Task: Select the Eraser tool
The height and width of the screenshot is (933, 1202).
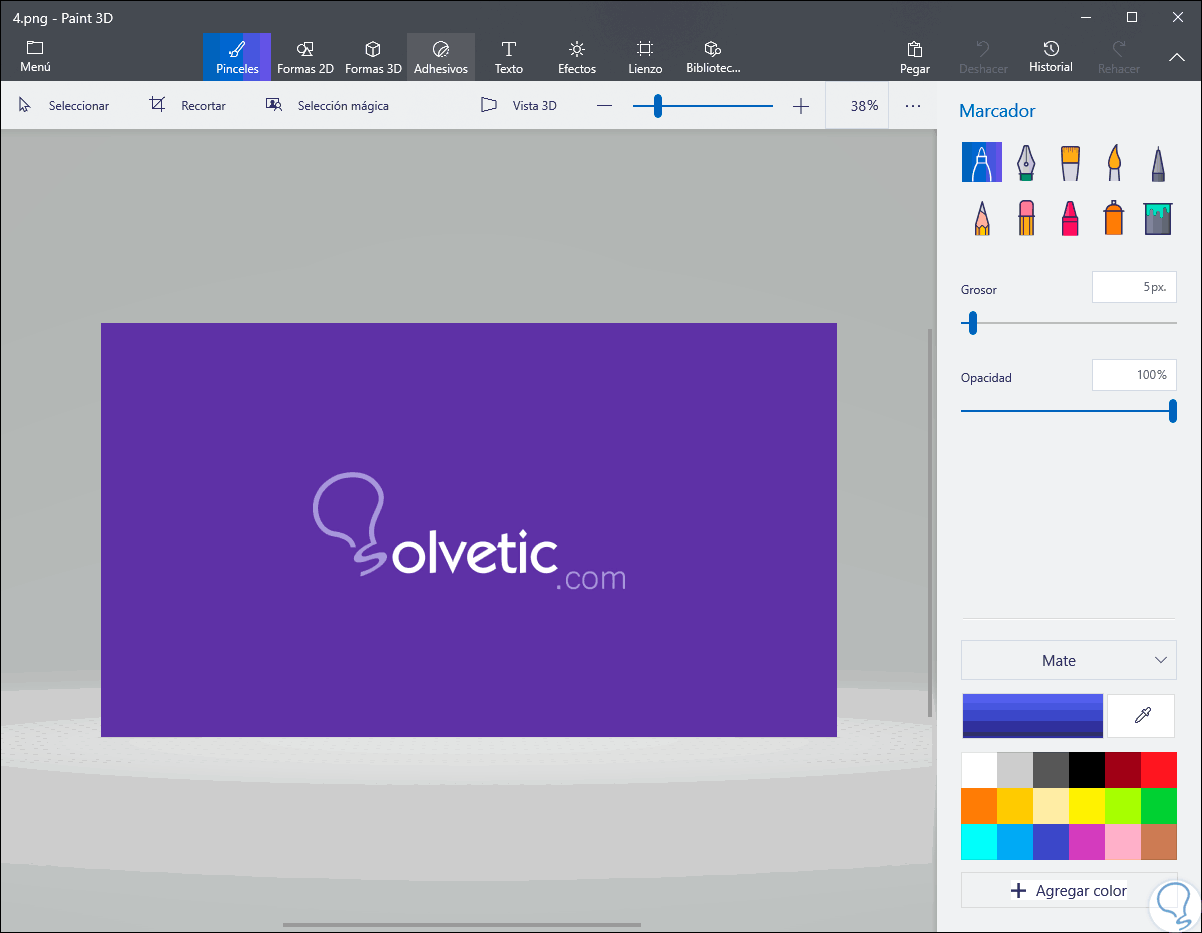Action: click(1026, 217)
